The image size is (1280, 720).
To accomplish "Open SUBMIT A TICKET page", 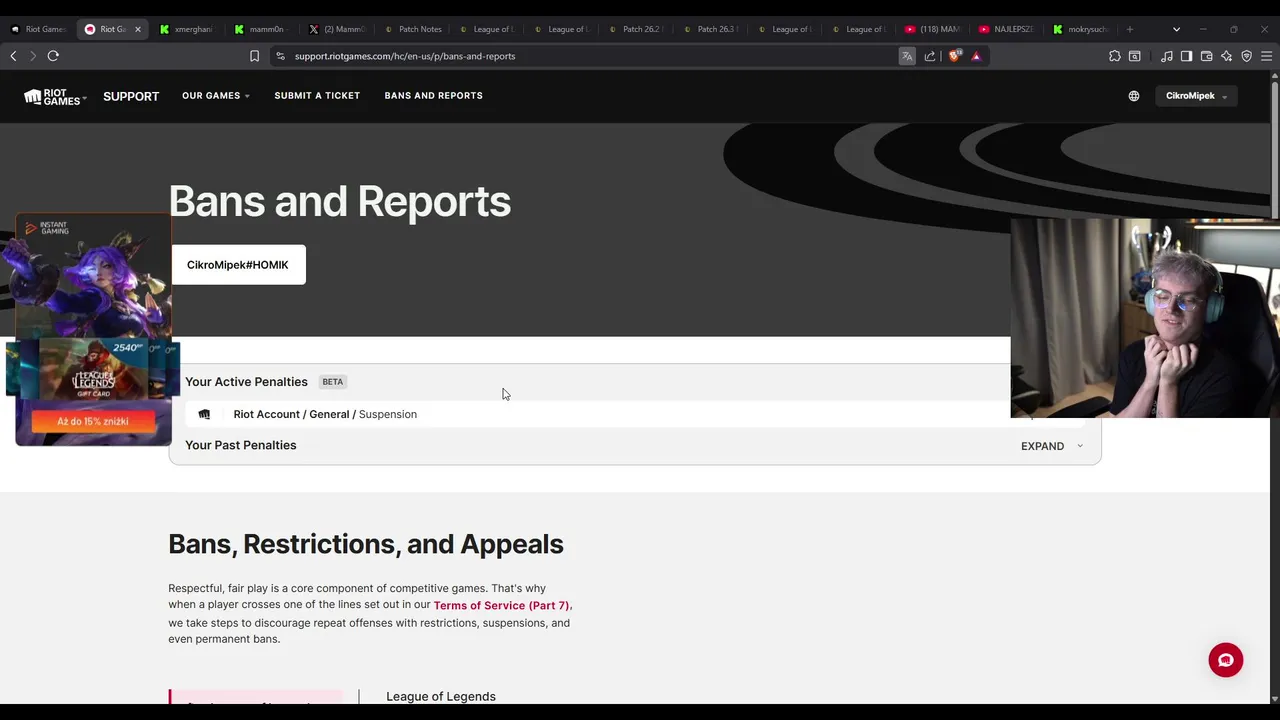I will pyautogui.click(x=317, y=96).
